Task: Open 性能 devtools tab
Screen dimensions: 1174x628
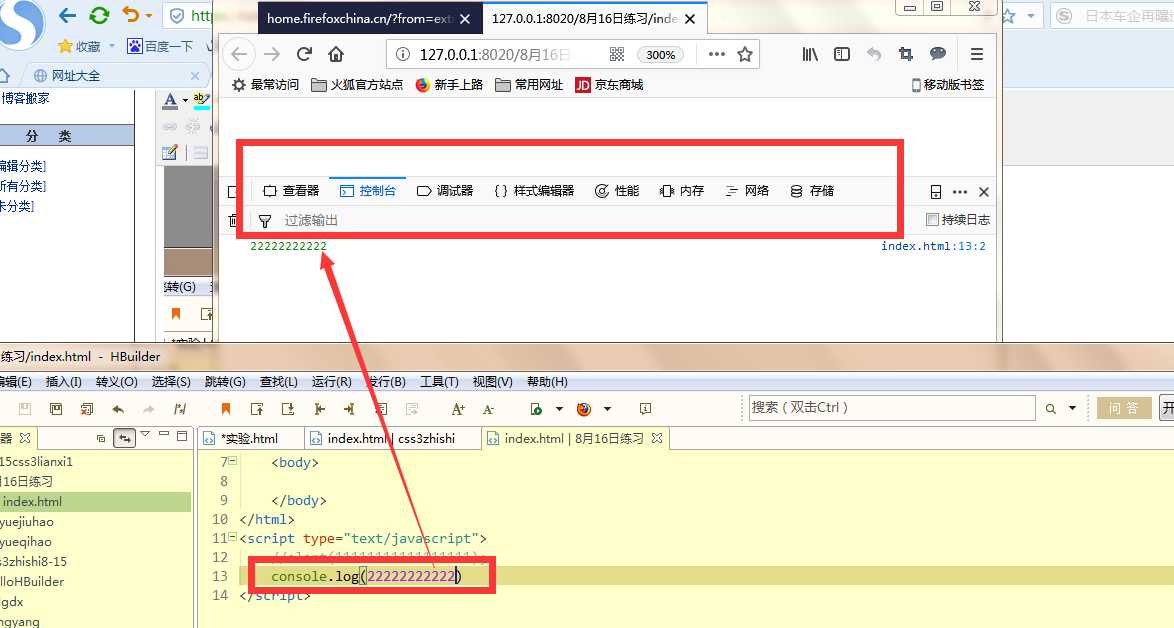Action: coord(617,191)
